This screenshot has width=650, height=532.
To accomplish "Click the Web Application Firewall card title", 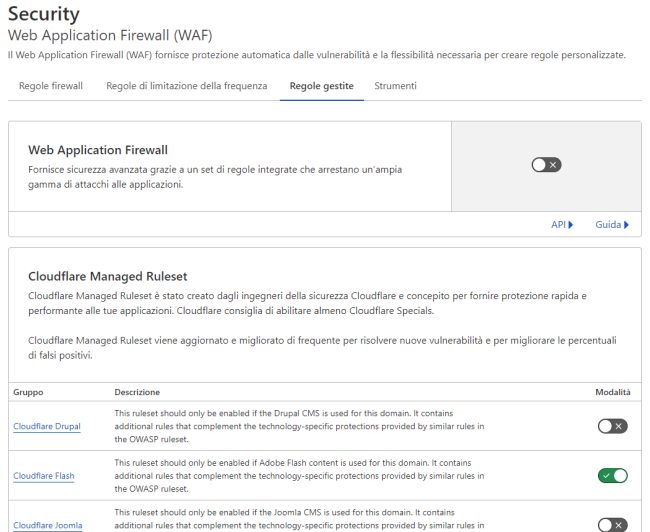I will (x=98, y=150).
